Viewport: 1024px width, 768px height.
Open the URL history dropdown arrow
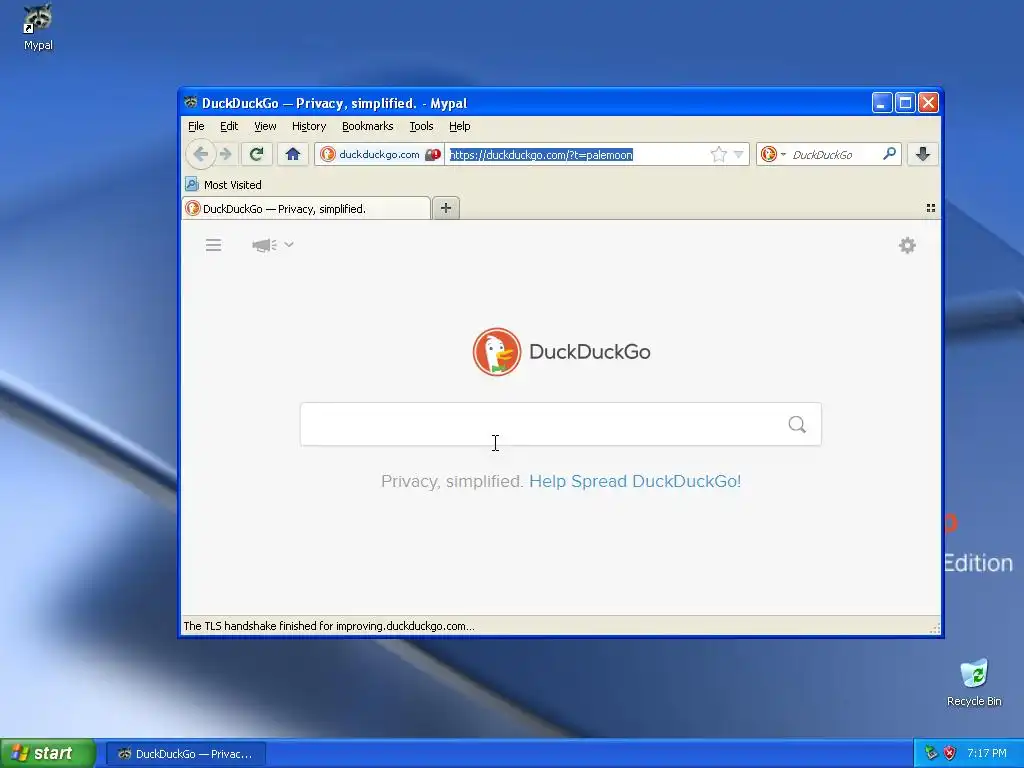[739, 154]
